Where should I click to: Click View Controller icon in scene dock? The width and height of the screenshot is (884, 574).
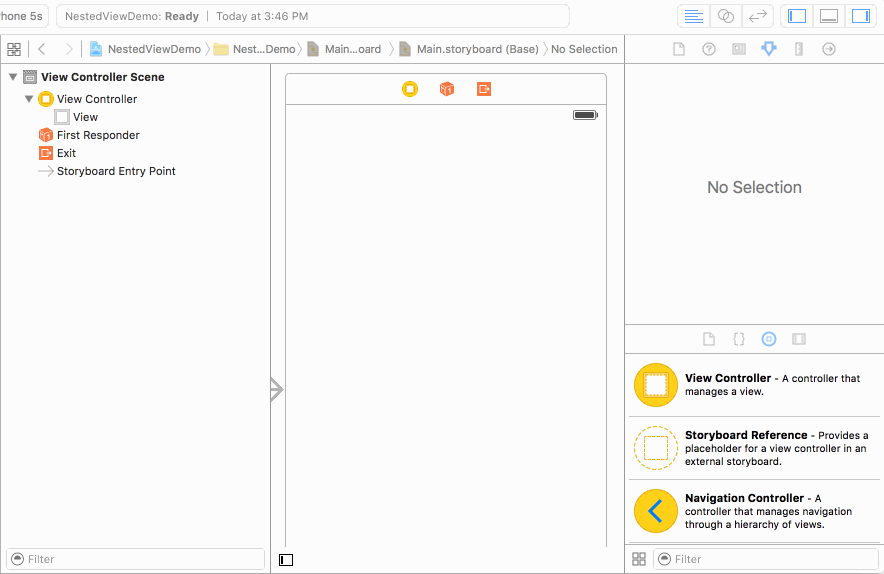click(410, 89)
